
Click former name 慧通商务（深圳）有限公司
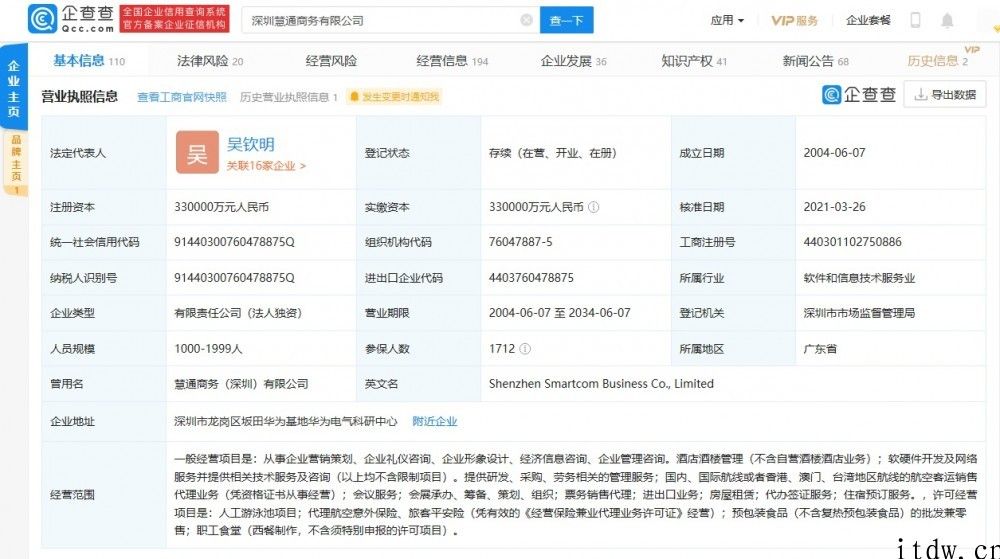pyautogui.click(x=241, y=384)
